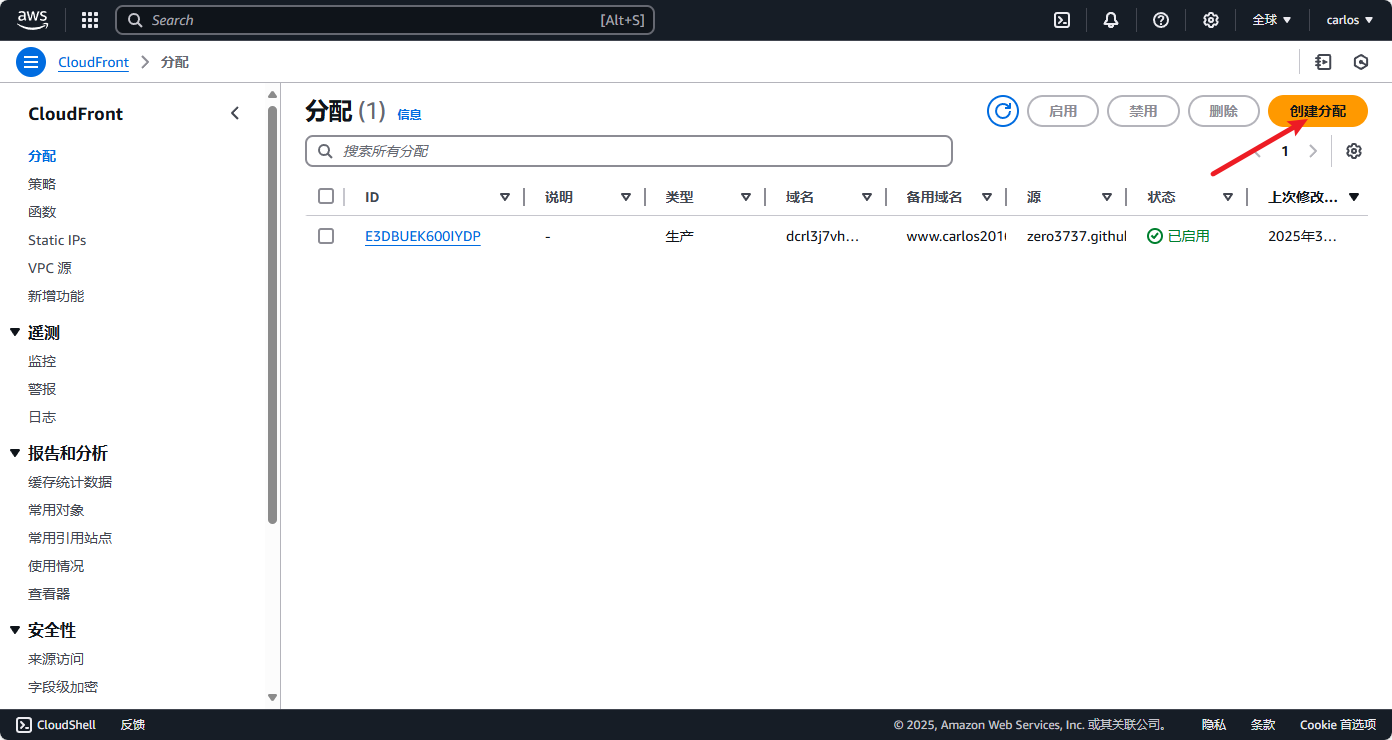
Task: Collapse the 遥测 section
Action: coord(15,332)
